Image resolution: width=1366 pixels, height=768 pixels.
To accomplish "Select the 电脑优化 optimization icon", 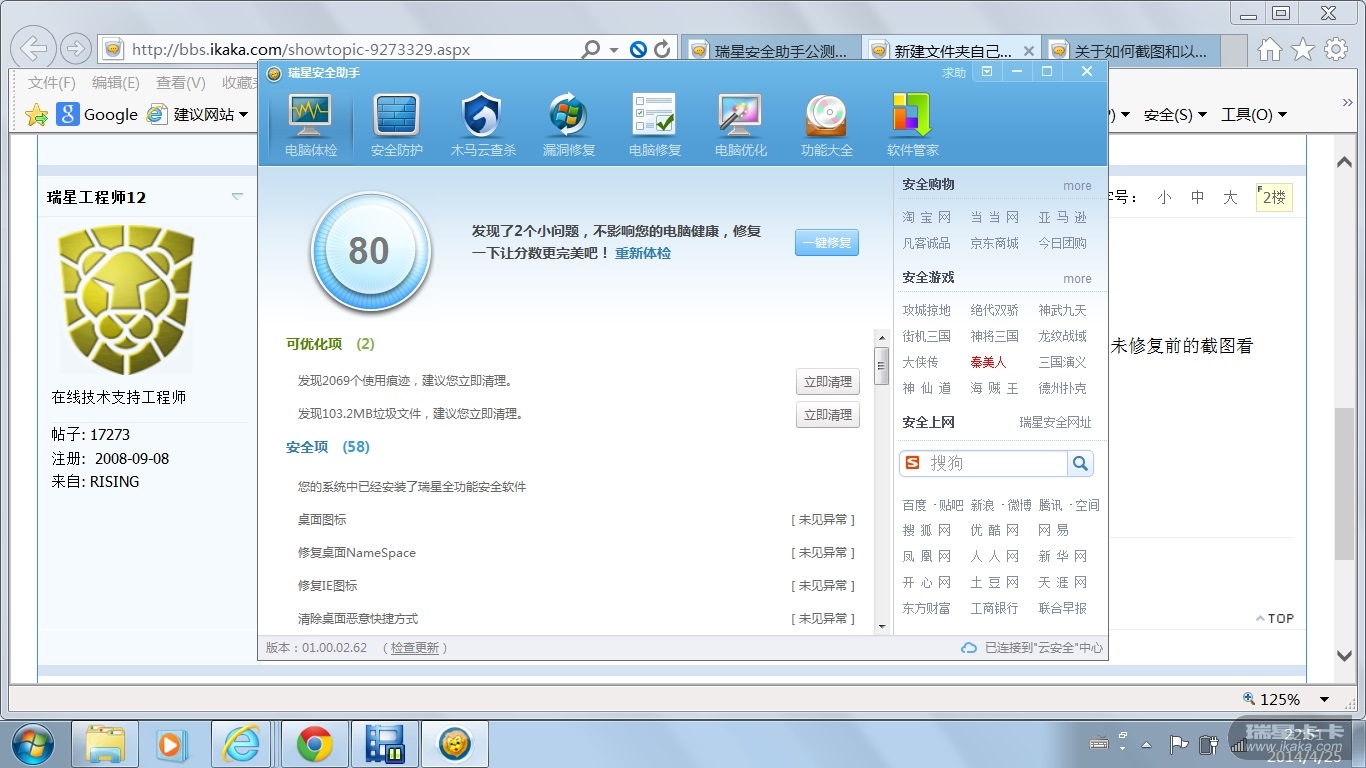I will [740, 117].
